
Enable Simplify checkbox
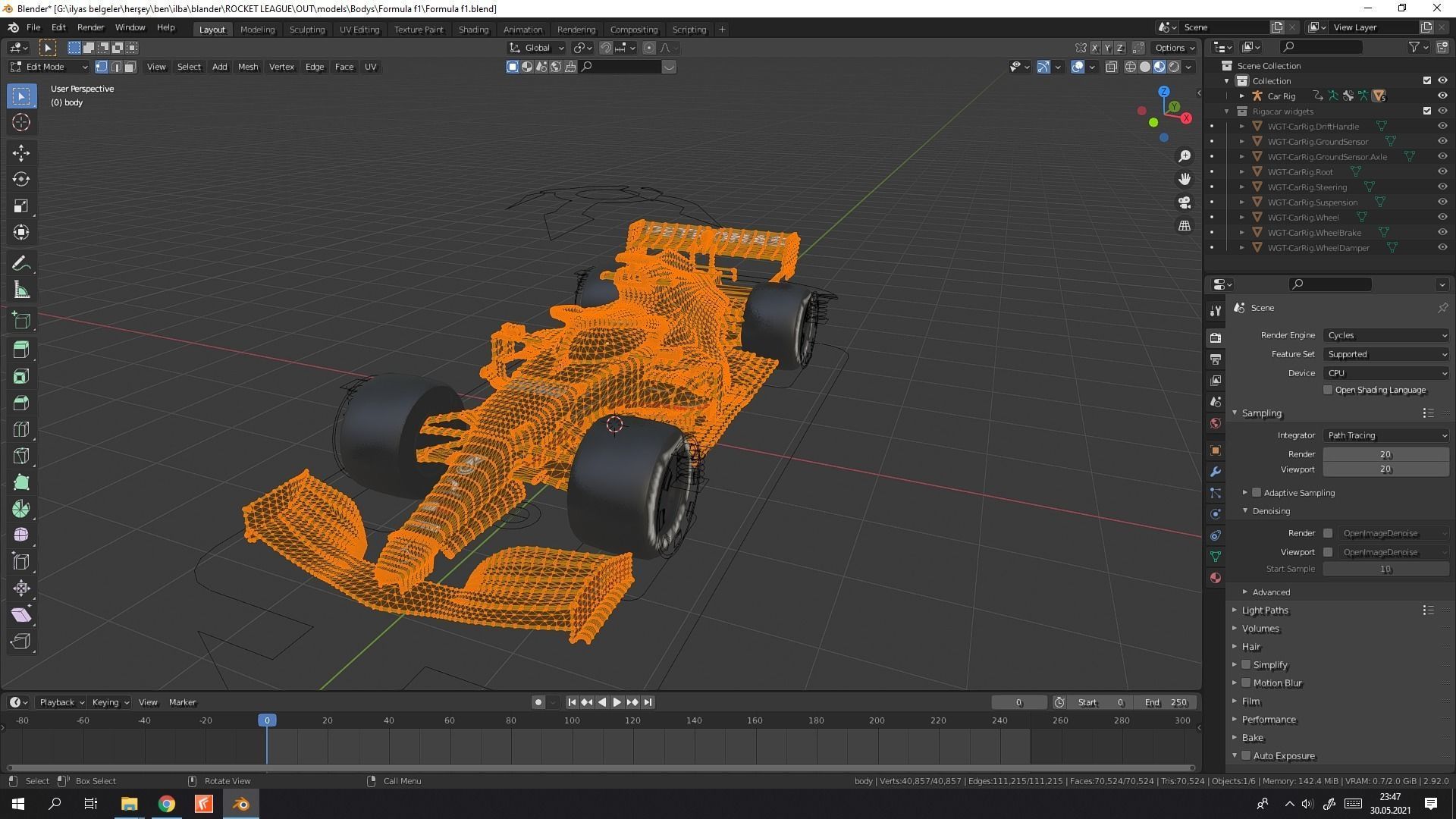click(1246, 664)
